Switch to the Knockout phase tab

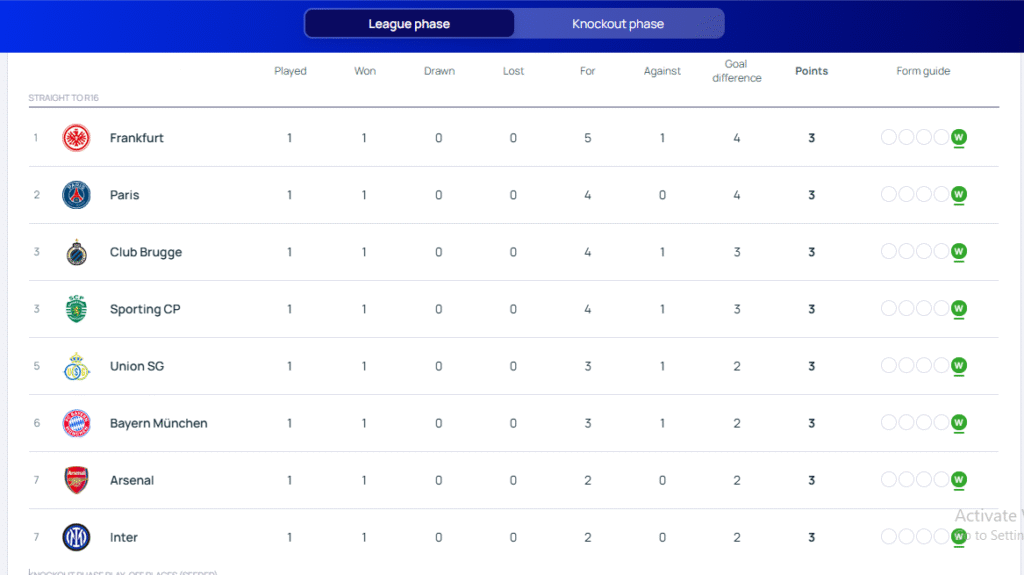[x=618, y=24]
